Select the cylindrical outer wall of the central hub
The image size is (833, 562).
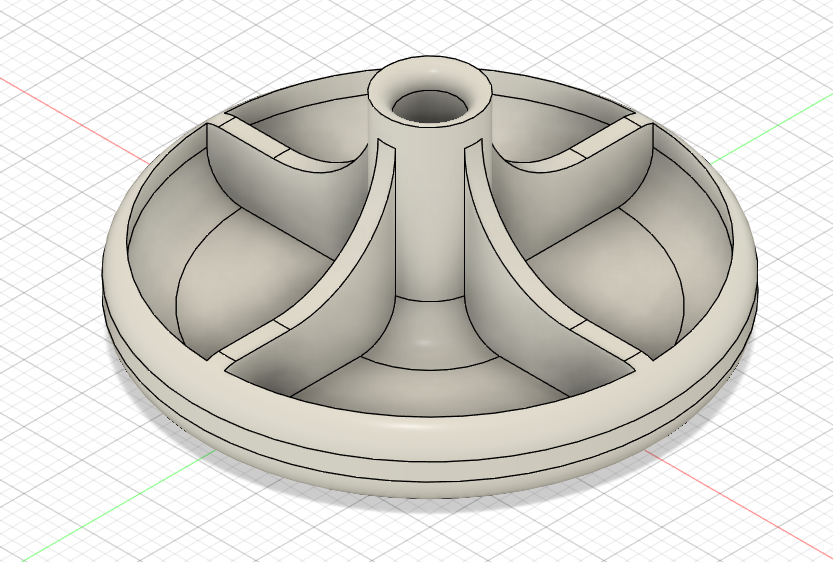tap(428, 212)
